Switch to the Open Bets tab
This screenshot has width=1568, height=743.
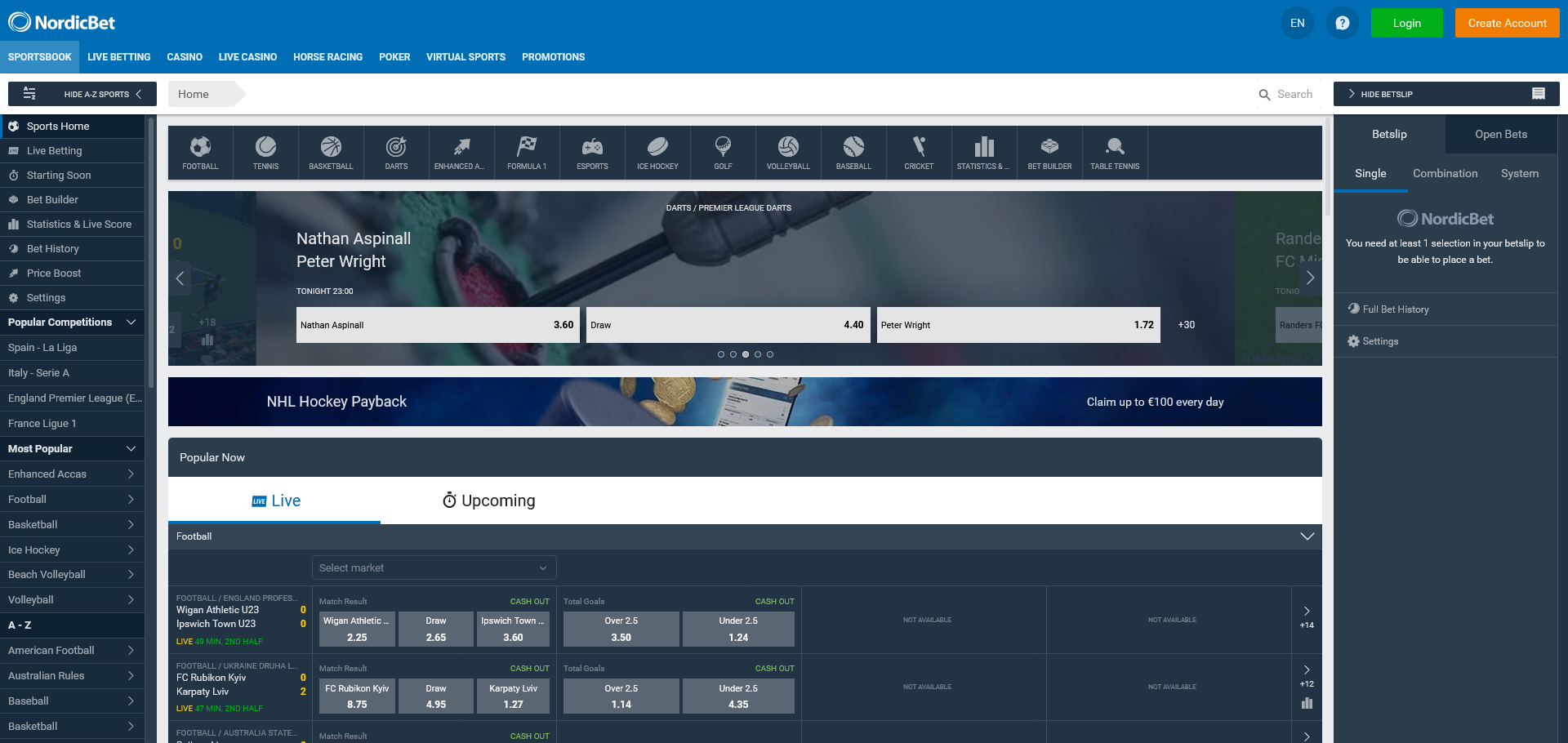[x=1501, y=134]
